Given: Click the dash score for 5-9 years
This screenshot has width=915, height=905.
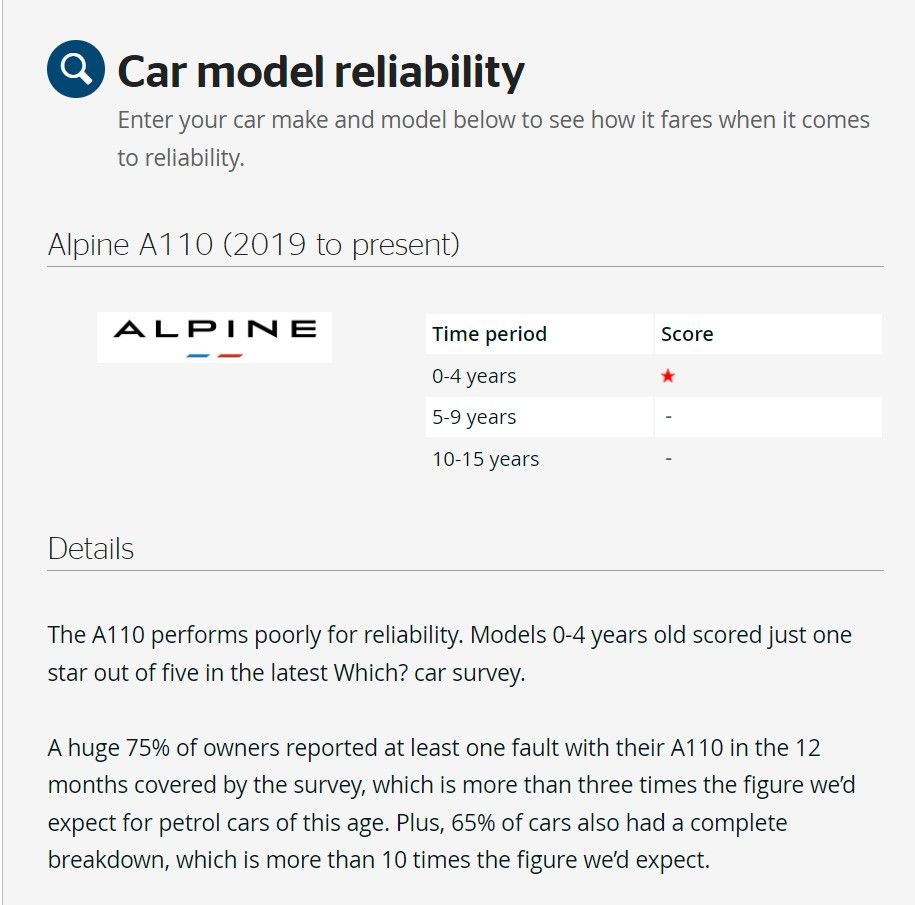Looking at the screenshot, I should (x=668, y=417).
